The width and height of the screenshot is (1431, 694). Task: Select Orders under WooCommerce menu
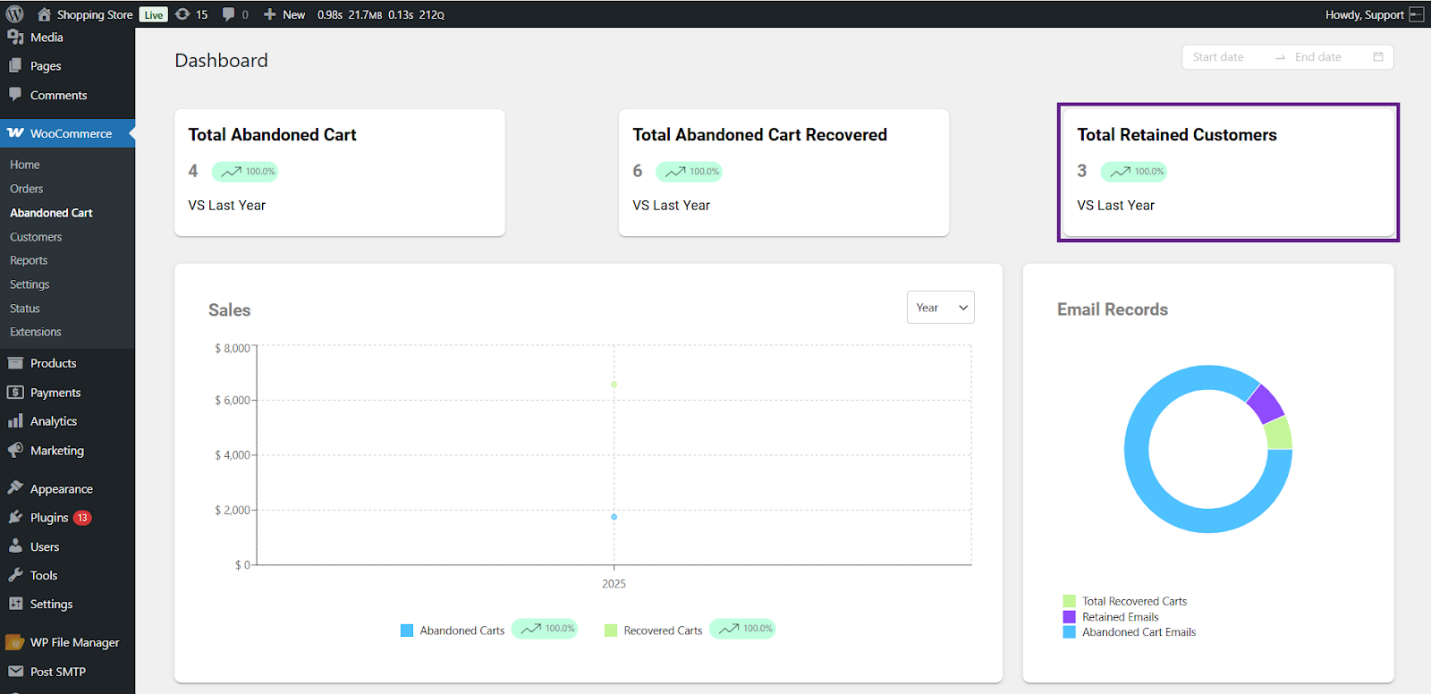(x=27, y=188)
